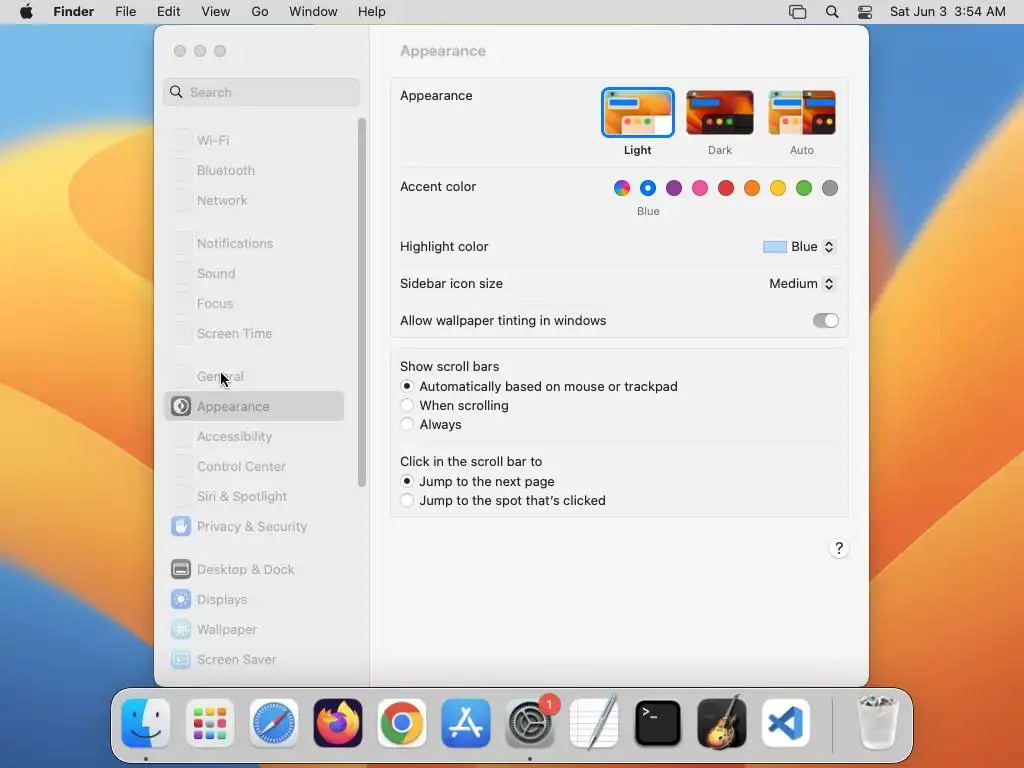Select the Light appearance thumbnail
This screenshot has height=768, width=1024.
tap(637, 112)
